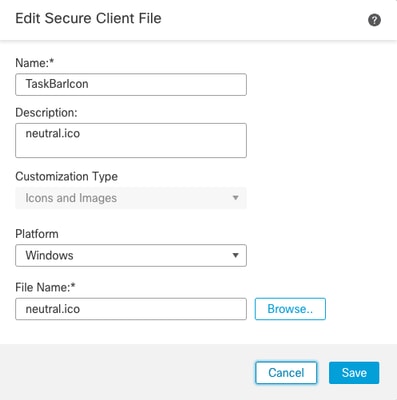Screen dimensions: 397x400
Task: Select the File Name input field
Action: coord(131,309)
